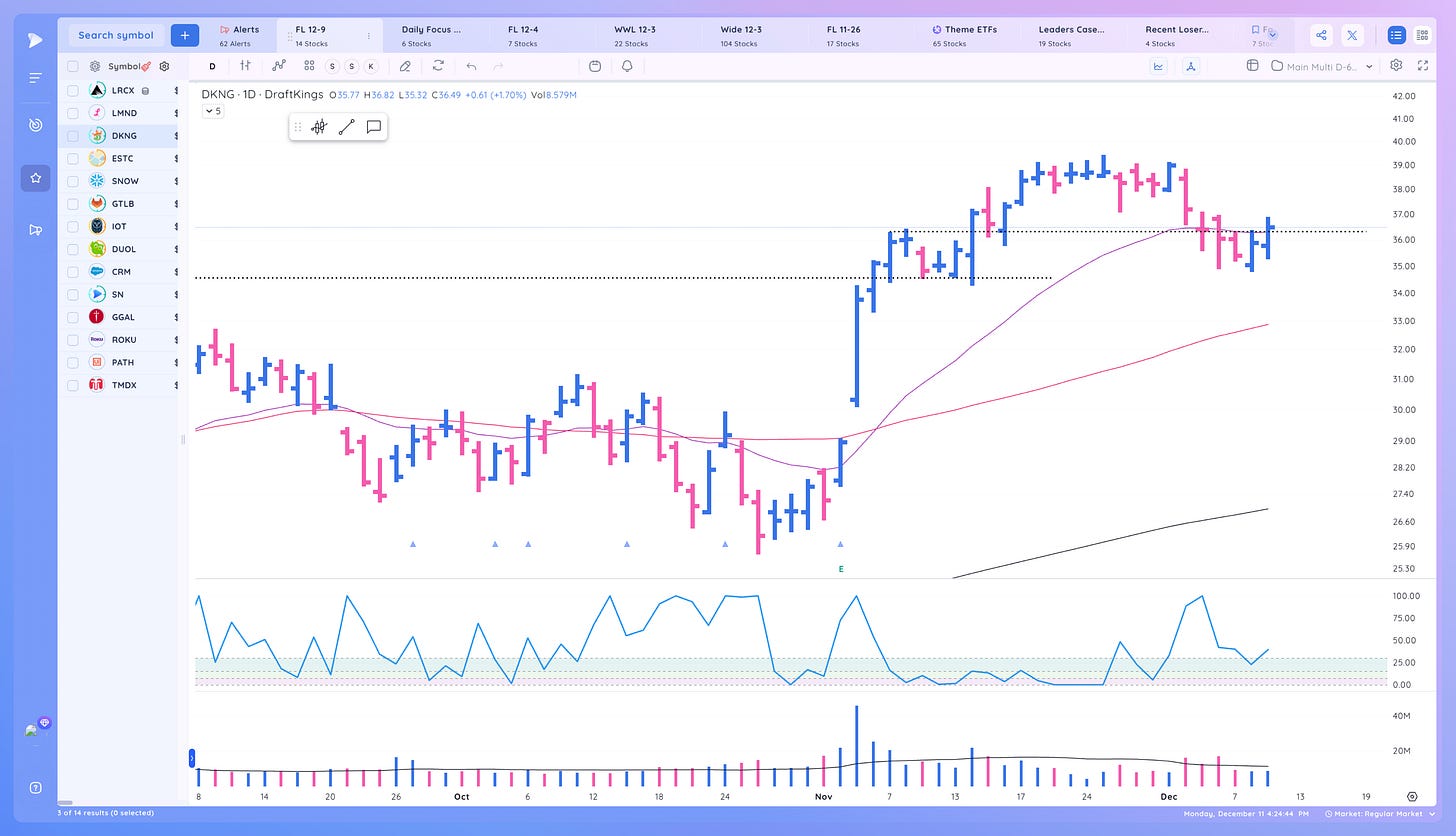1456x836 pixels.
Task: Select IOT in the symbol list
Action: tap(118, 226)
